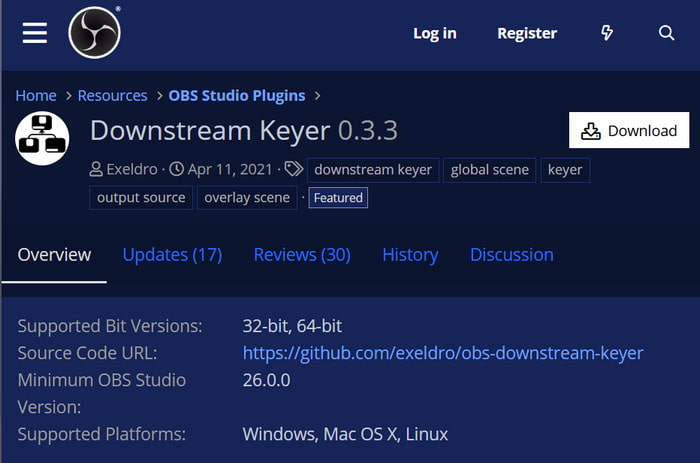Image resolution: width=700 pixels, height=463 pixels.
Task: Click the Apr 11, 2021 date
Action: click(x=230, y=169)
